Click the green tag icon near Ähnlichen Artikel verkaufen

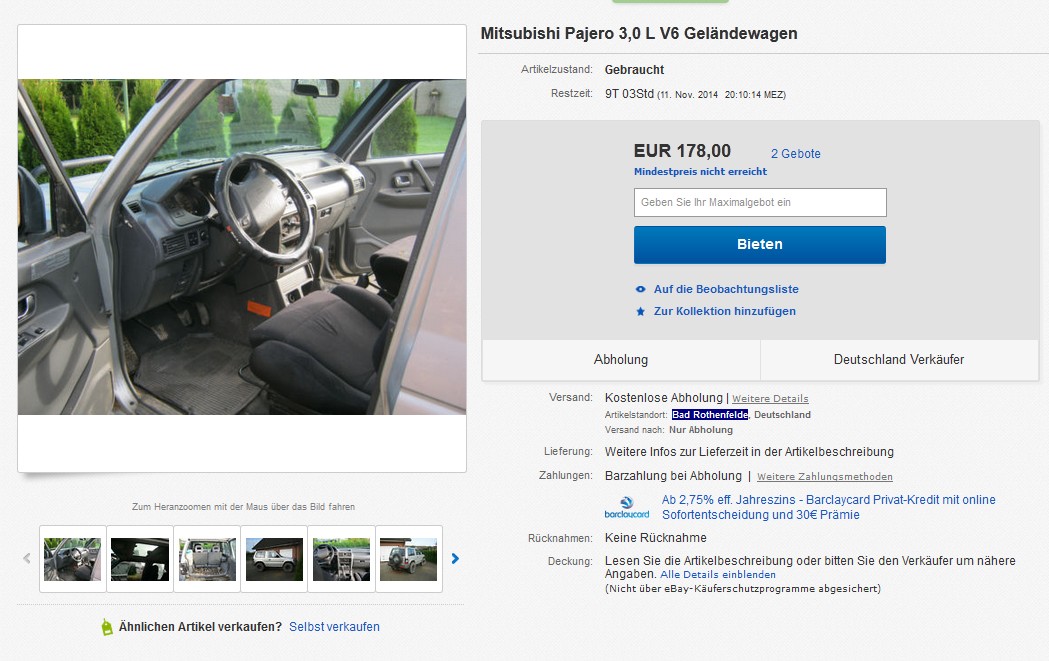click(107, 627)
